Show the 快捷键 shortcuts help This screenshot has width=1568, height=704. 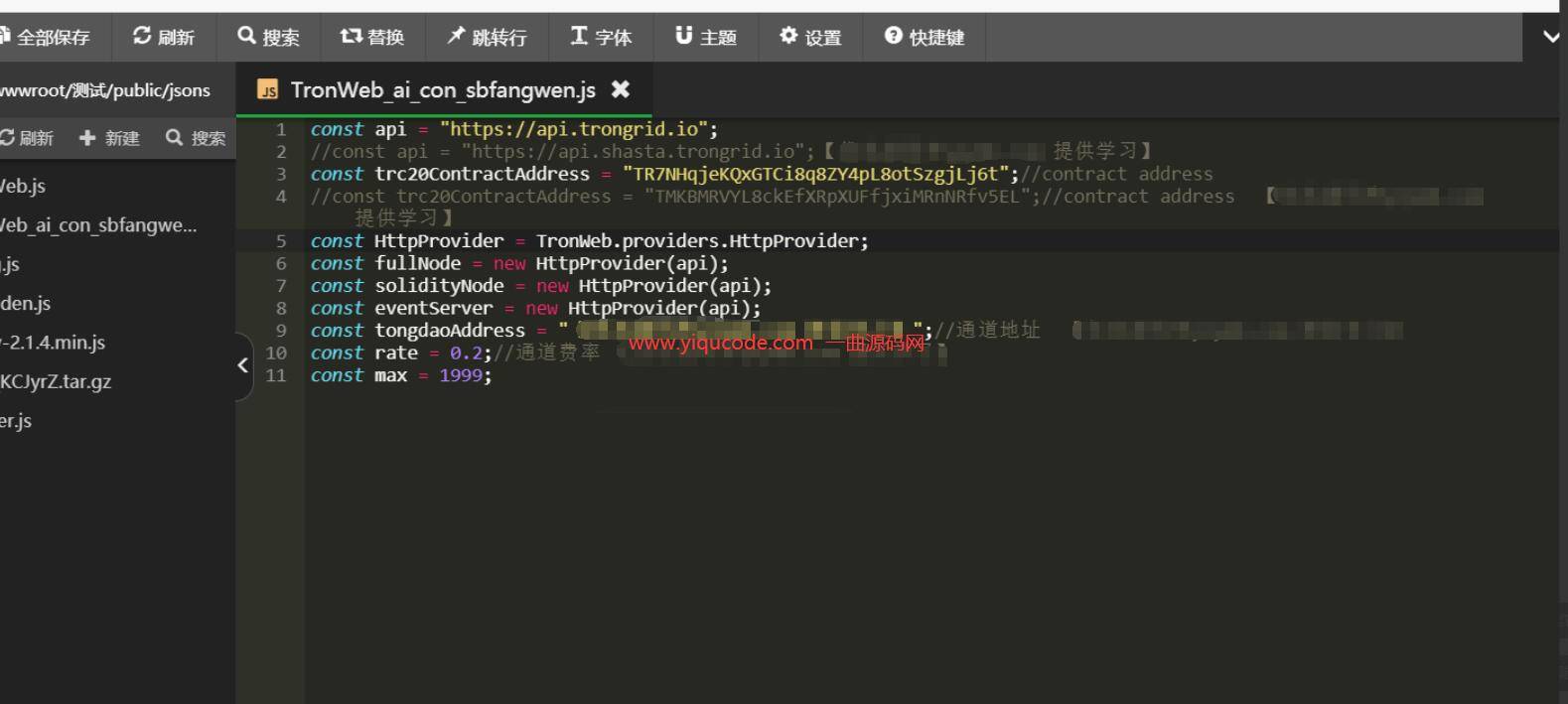(924, 37)
